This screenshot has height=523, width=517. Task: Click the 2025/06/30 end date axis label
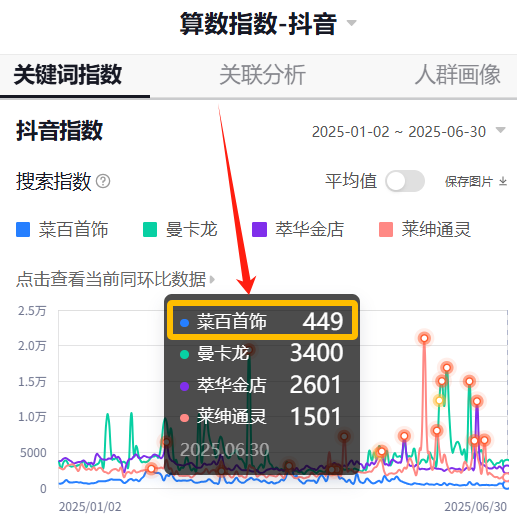tap(475, 507)
